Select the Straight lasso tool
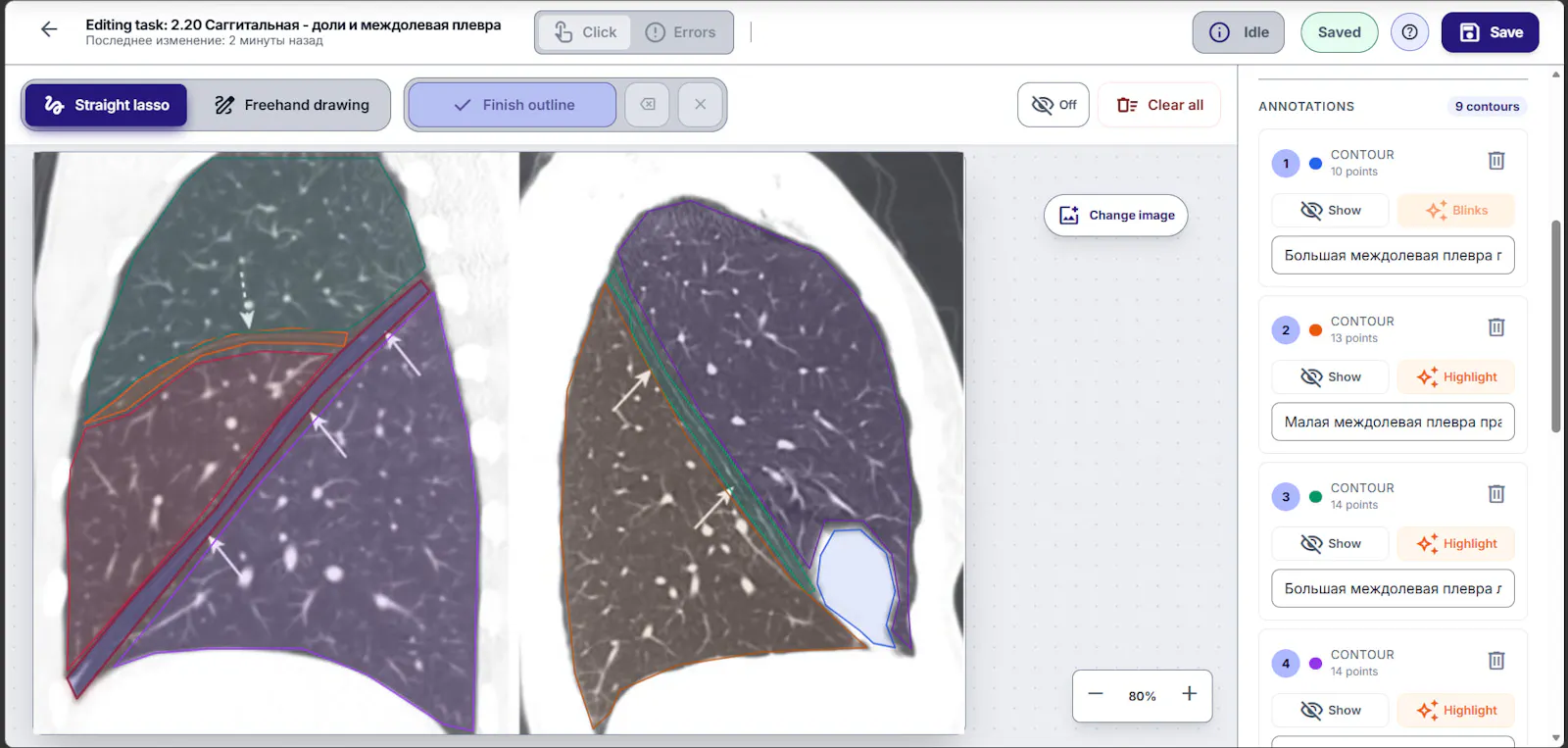This screenshot has width=1568, height=748. 106,105
